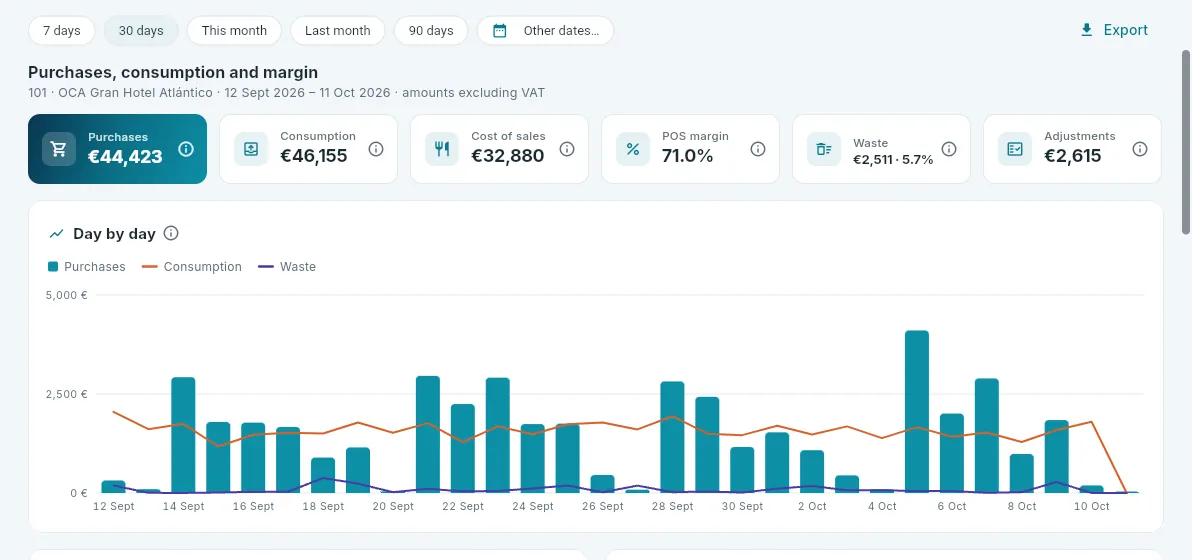Click the tallest purchases bar on 5 Oct
This screenshot has width=1192, height=560.
point(917,412)
